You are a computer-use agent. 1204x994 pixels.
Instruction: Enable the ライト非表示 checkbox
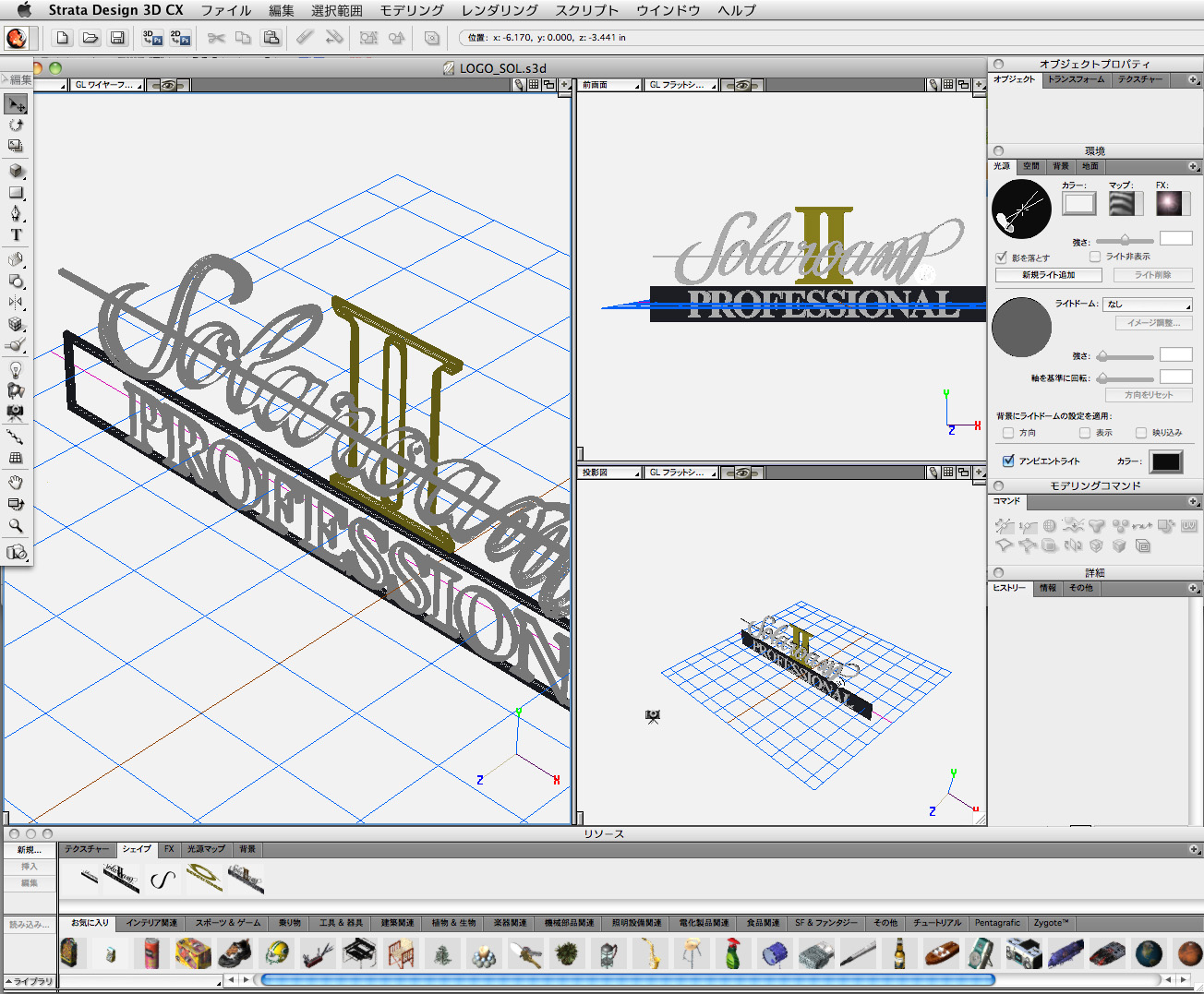(1095, 257)
